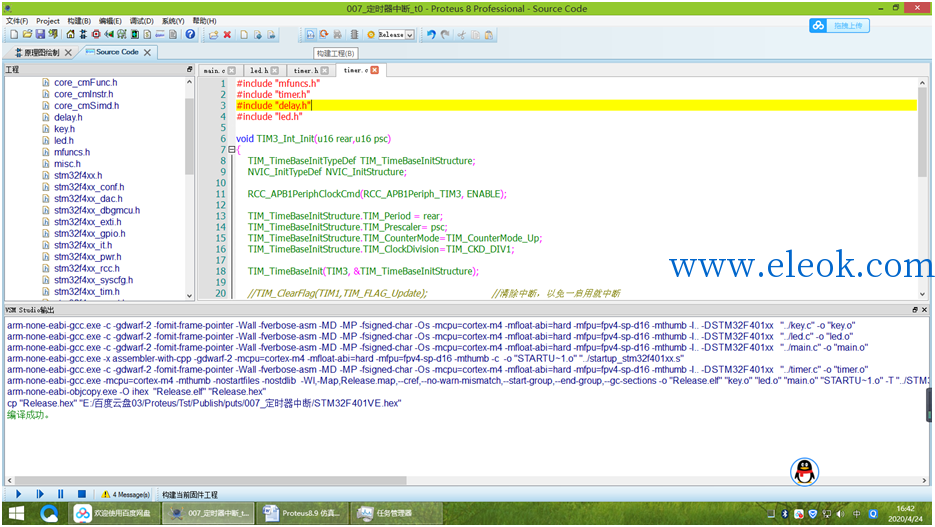Click the red X remove-file toolbar icon
Image resolution: width=935 pixels, height=527 pixels.
pos(227,35)
